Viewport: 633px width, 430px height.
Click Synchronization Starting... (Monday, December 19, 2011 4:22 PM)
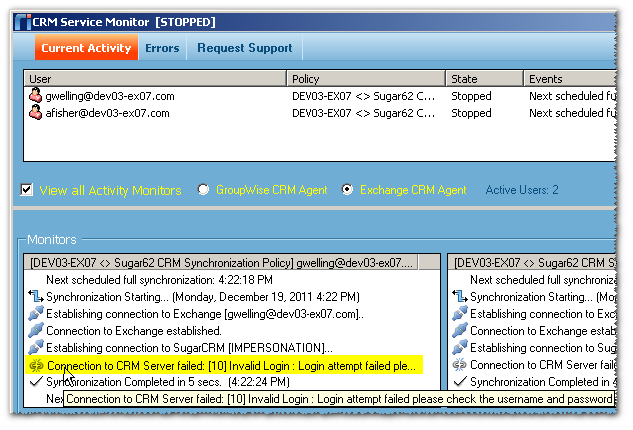[203, 297]
